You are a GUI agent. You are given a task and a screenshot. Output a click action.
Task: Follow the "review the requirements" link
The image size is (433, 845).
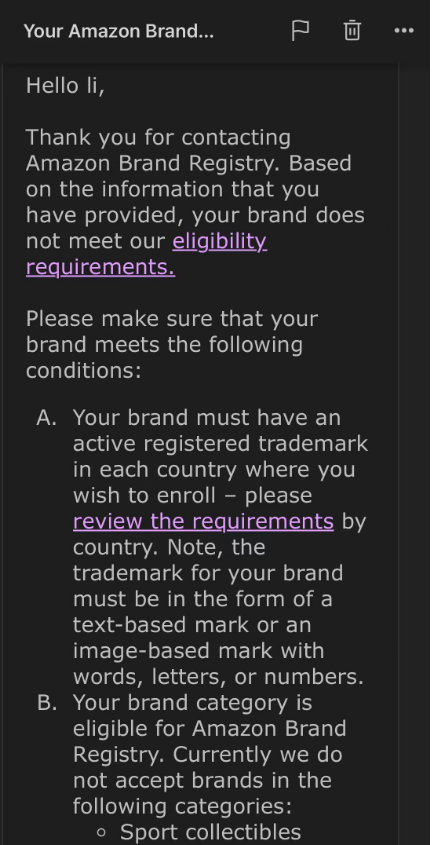(203, 521)
